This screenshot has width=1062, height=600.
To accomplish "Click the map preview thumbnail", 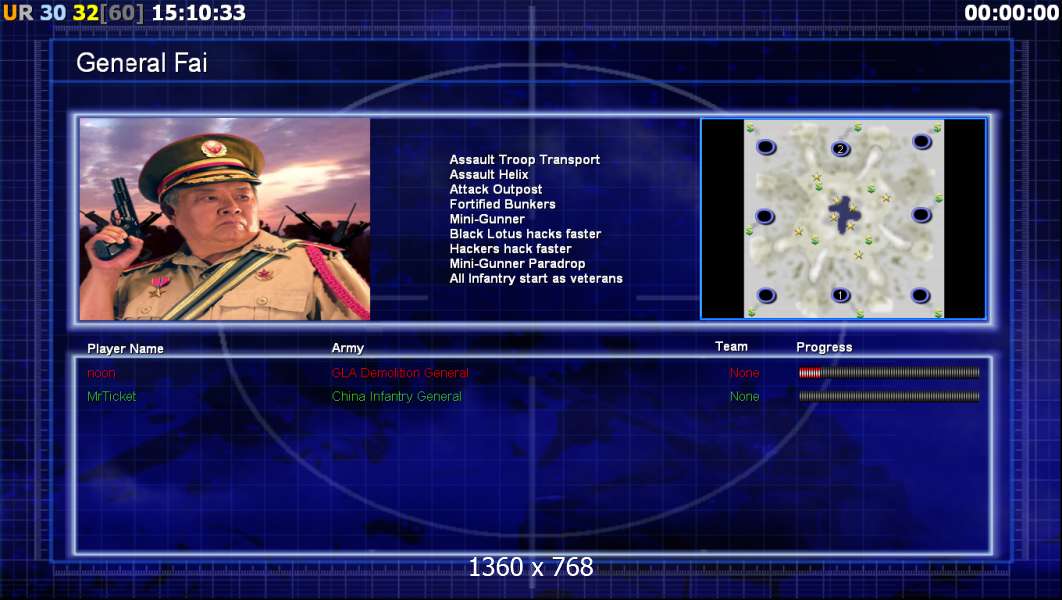I will point(843,219).
